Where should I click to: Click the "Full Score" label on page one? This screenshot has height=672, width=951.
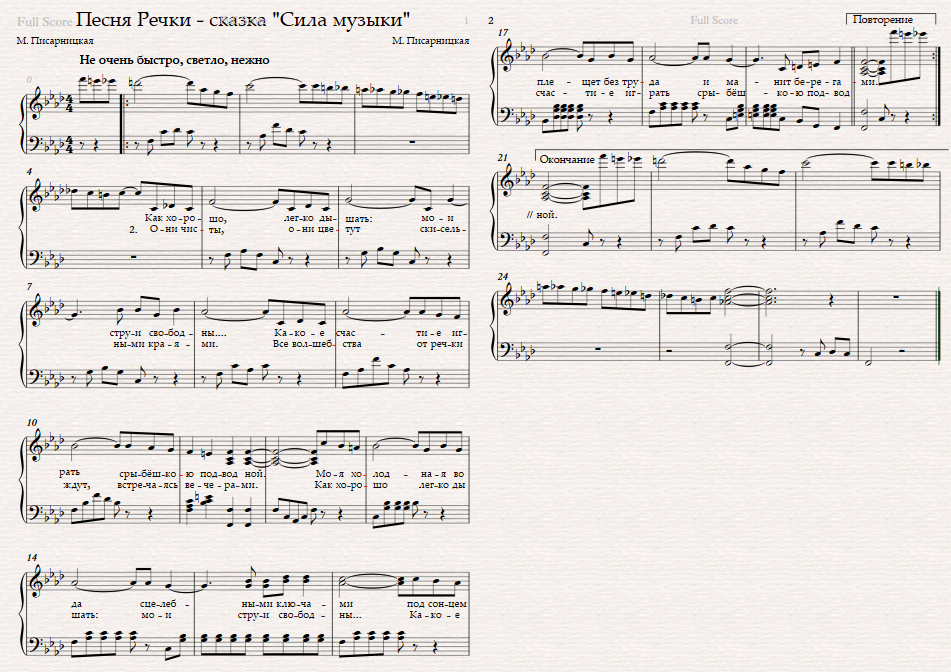pyautogui.click(x=45, y=21)
